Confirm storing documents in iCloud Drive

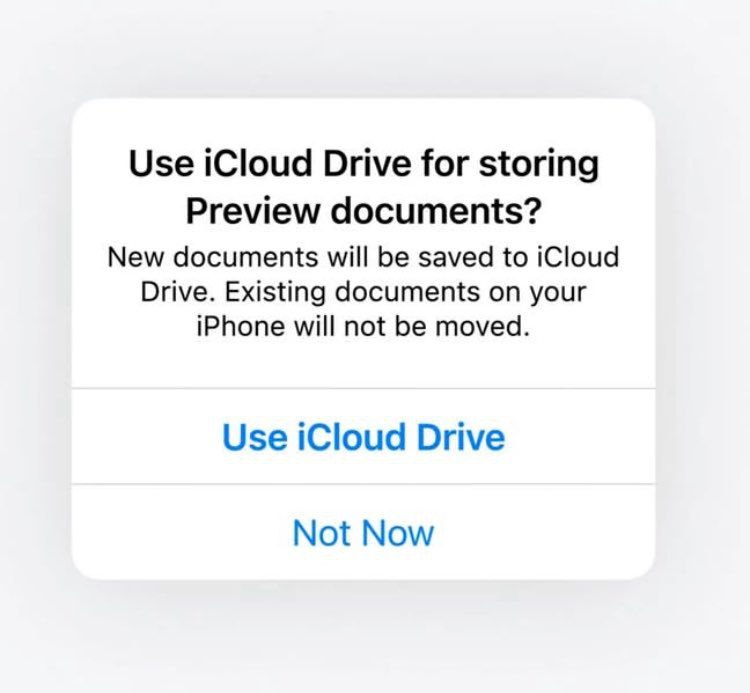click(363, 436)
